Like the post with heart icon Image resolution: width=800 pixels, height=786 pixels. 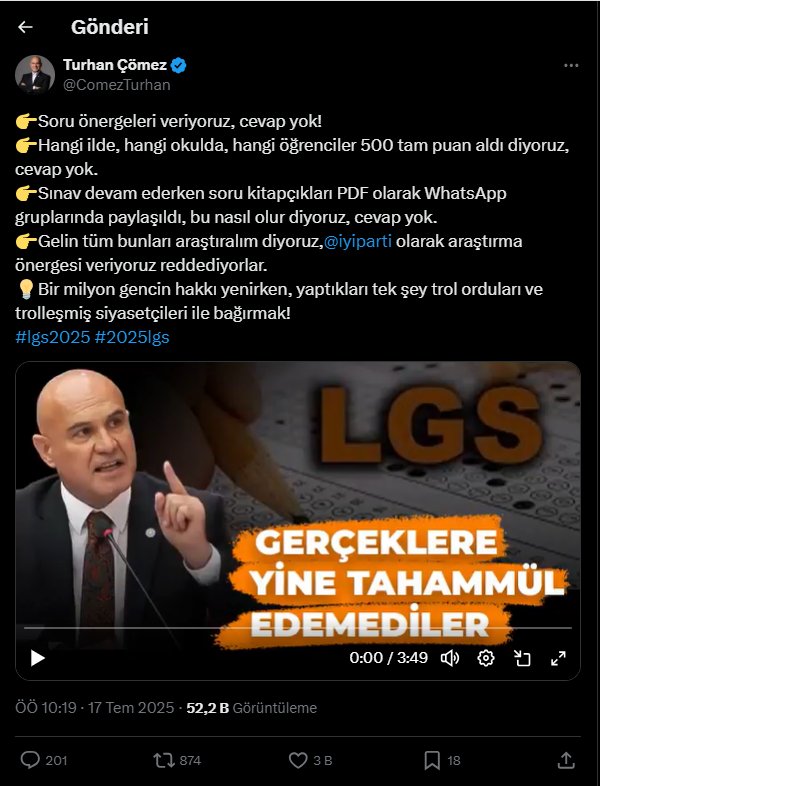click(x=298, y=760)
